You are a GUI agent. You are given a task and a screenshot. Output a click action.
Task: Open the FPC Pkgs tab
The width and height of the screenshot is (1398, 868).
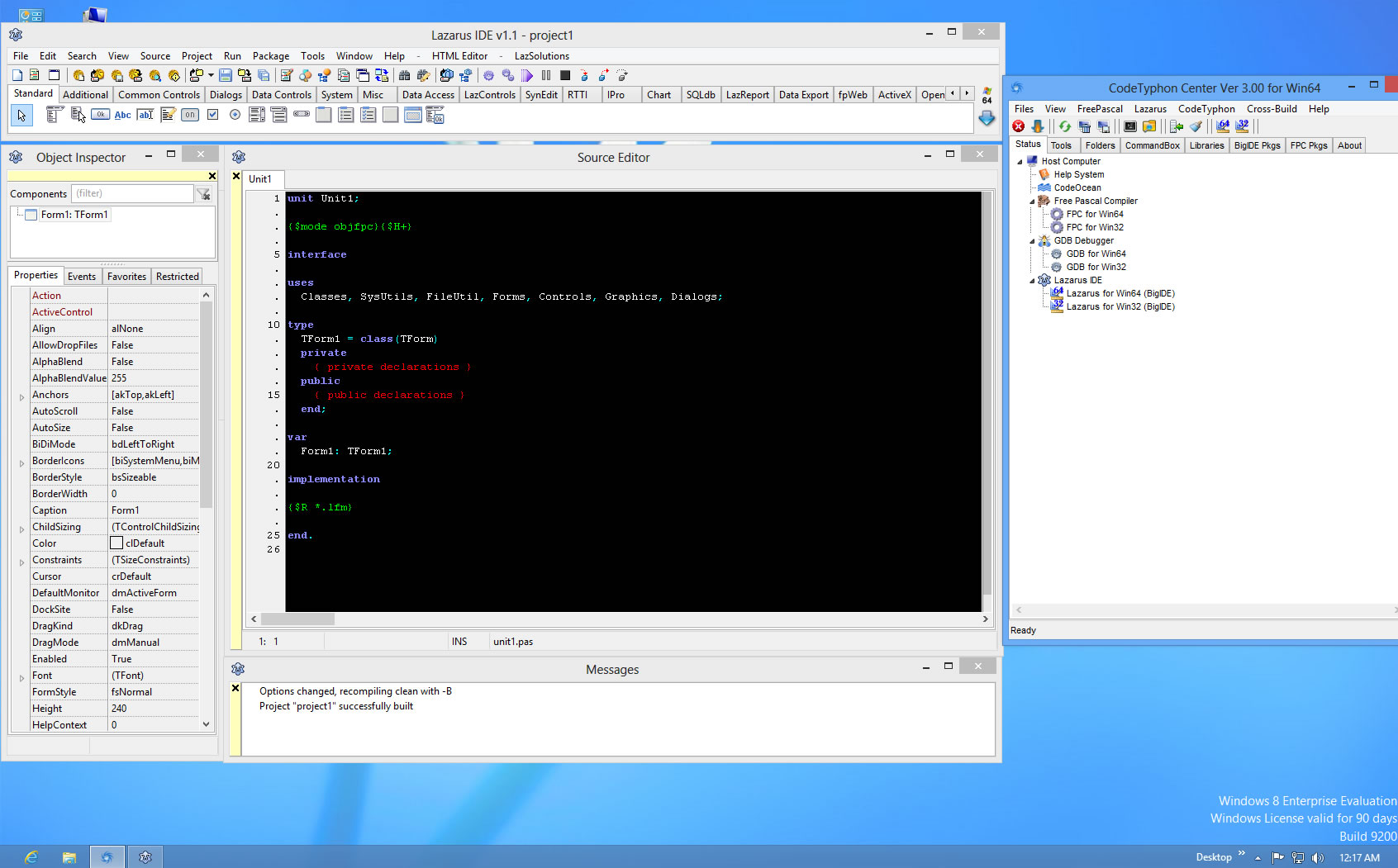pos(1309,145)
